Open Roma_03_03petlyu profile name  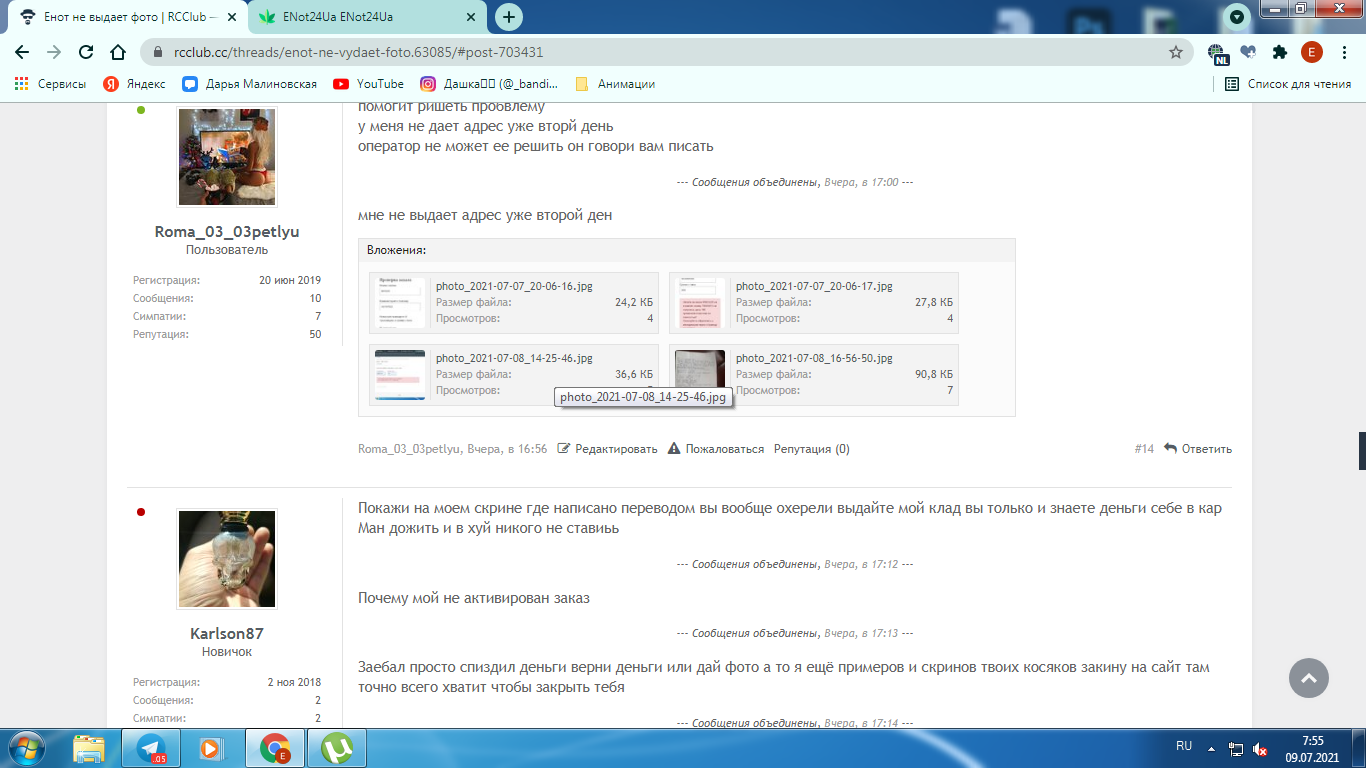tap(227, 232)
